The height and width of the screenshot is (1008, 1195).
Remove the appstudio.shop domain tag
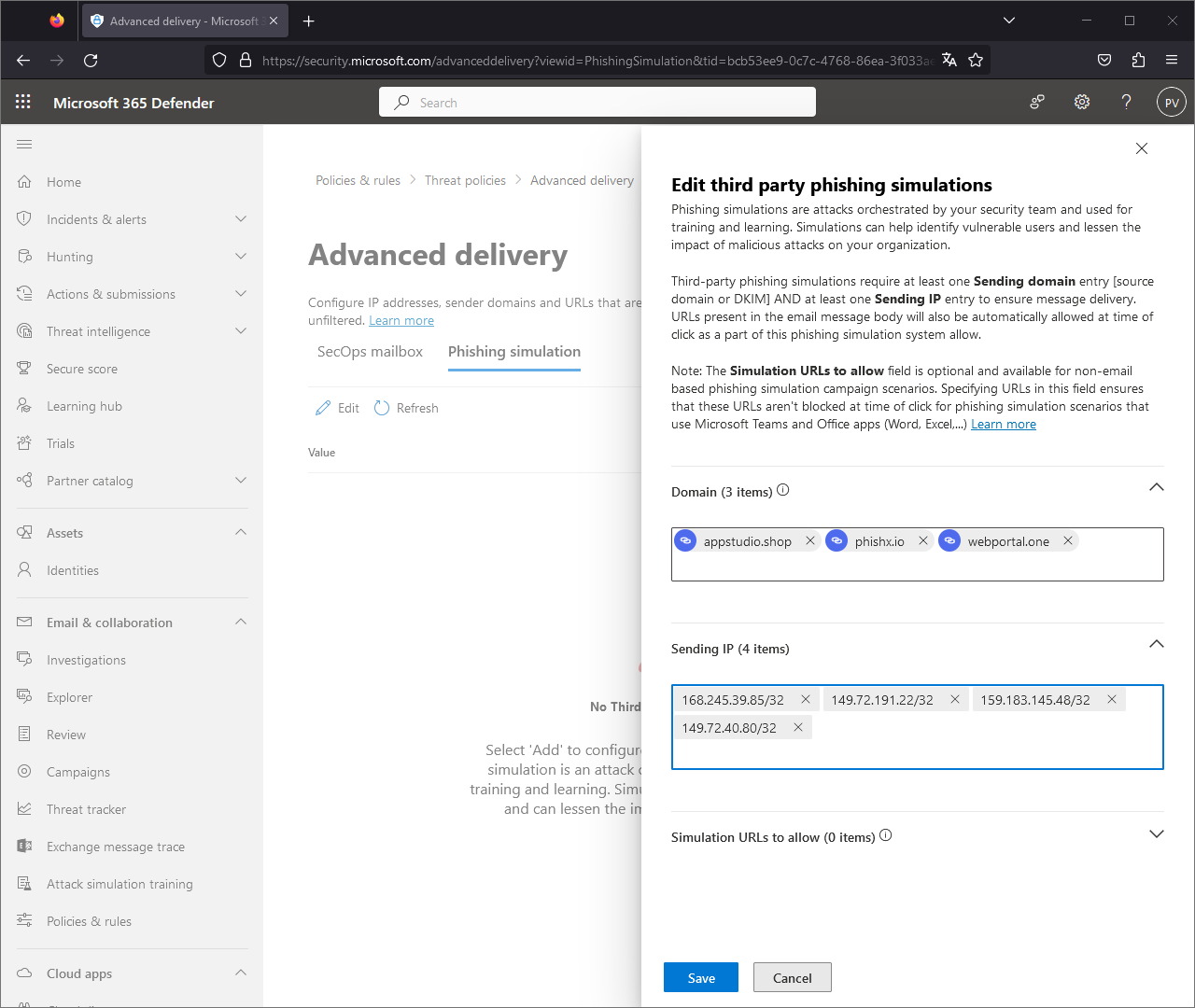click(x=810, y=540)
